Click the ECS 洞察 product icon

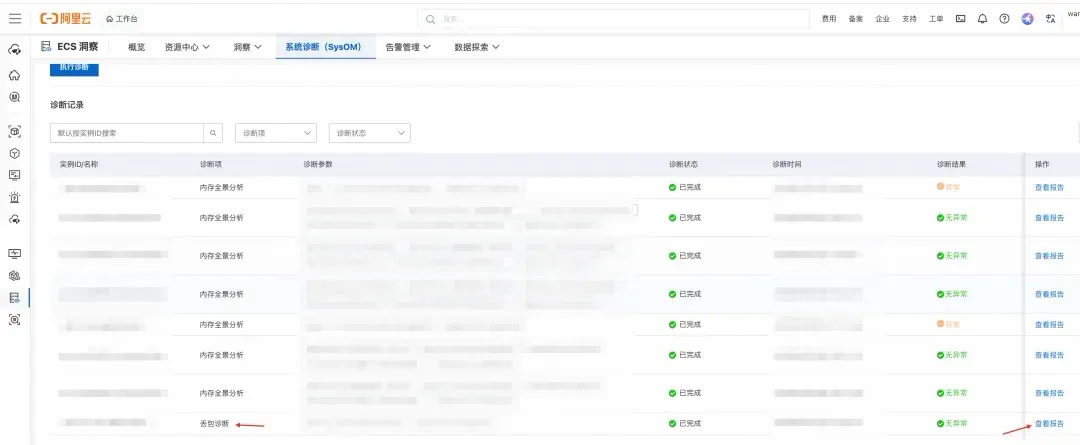tap(46, 47)
